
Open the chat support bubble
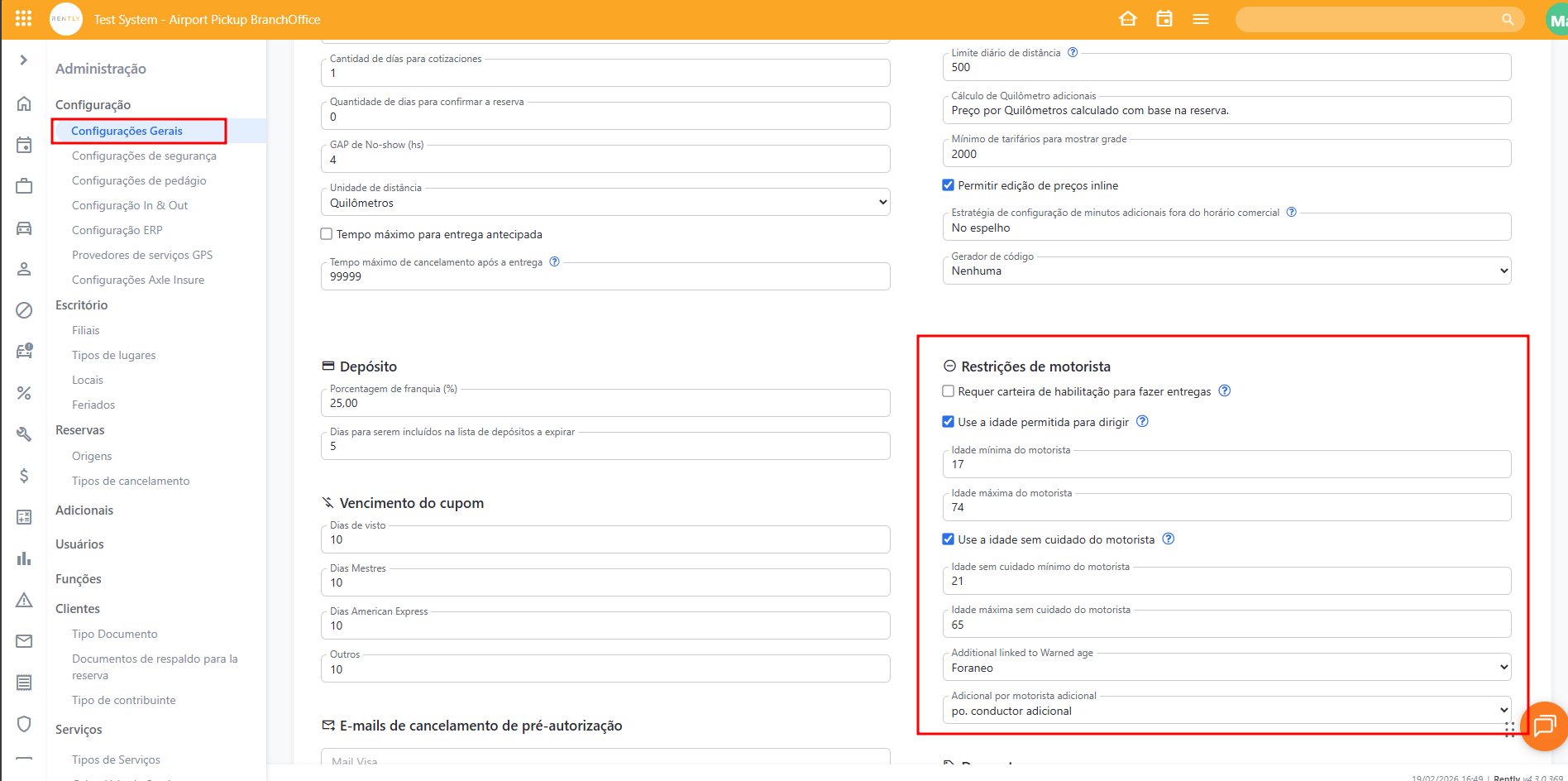coord(1543,726)
